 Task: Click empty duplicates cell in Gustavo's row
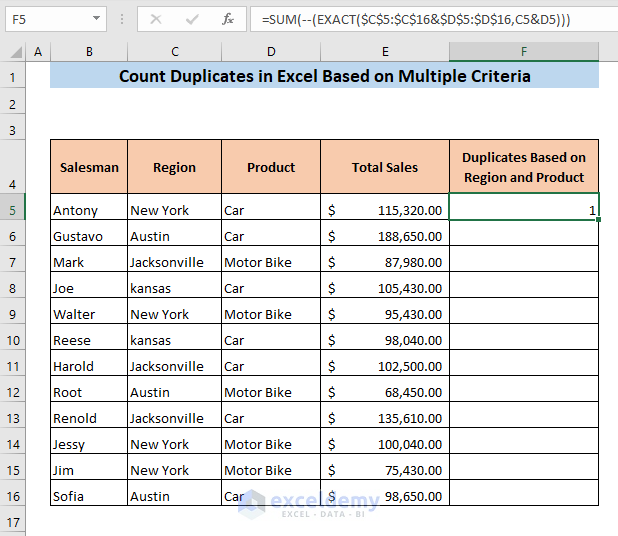click(x=524, y=233)
